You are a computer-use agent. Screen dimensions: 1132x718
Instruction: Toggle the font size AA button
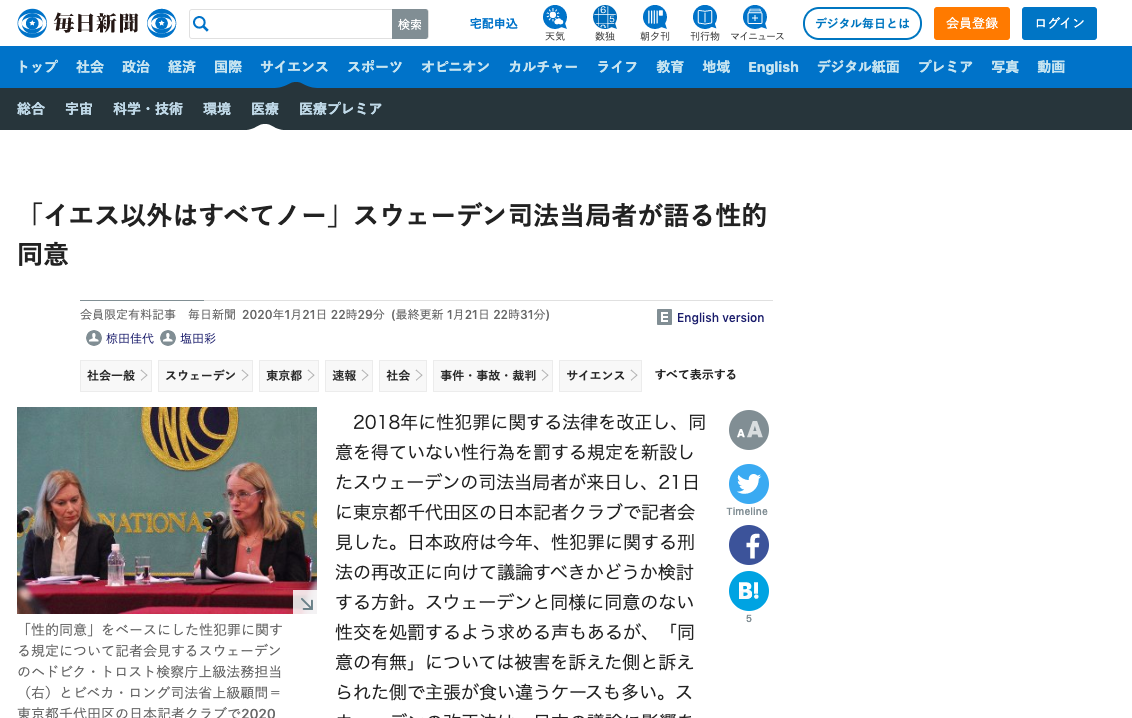748,430
